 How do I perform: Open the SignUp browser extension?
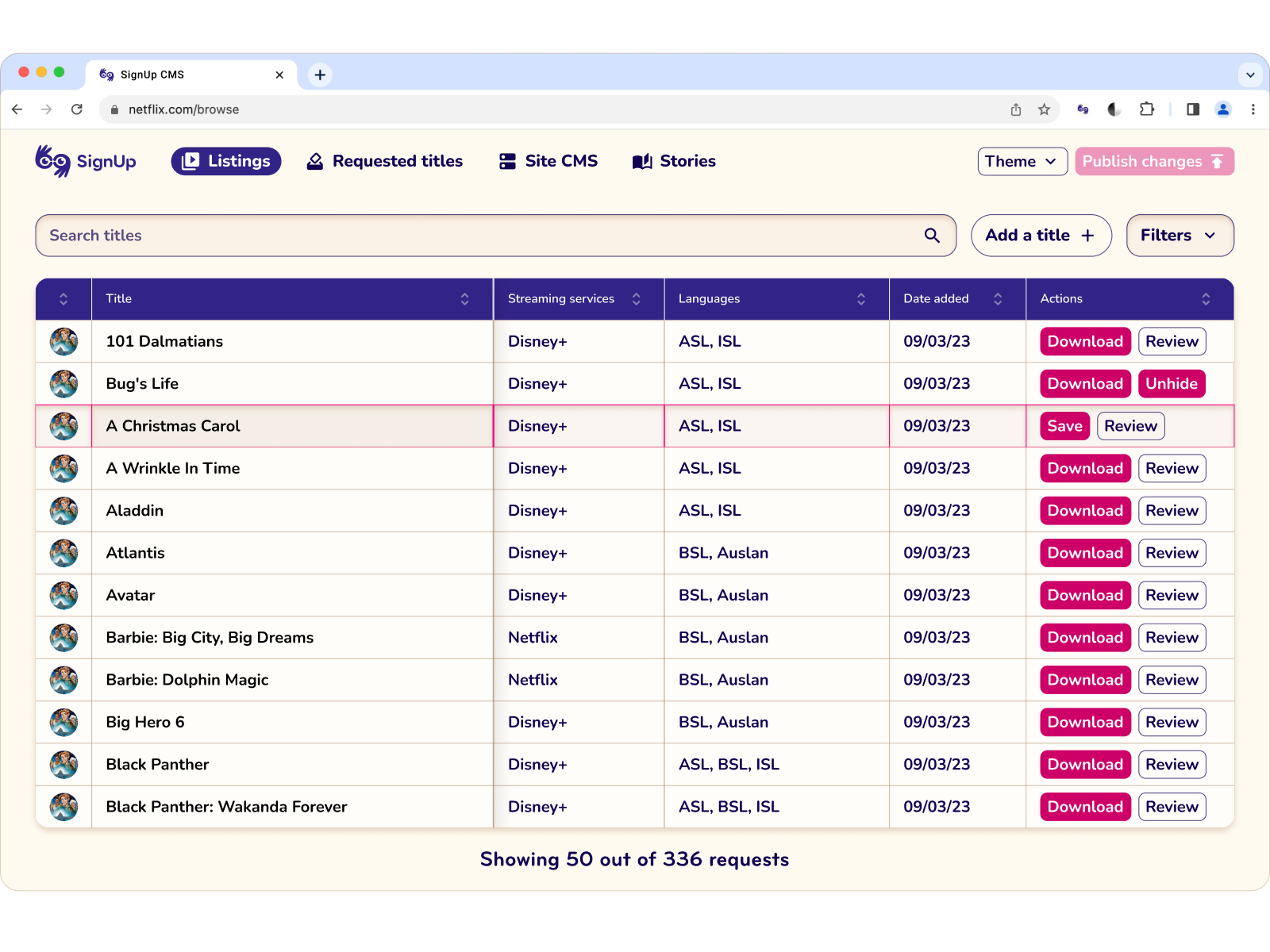1083,109
